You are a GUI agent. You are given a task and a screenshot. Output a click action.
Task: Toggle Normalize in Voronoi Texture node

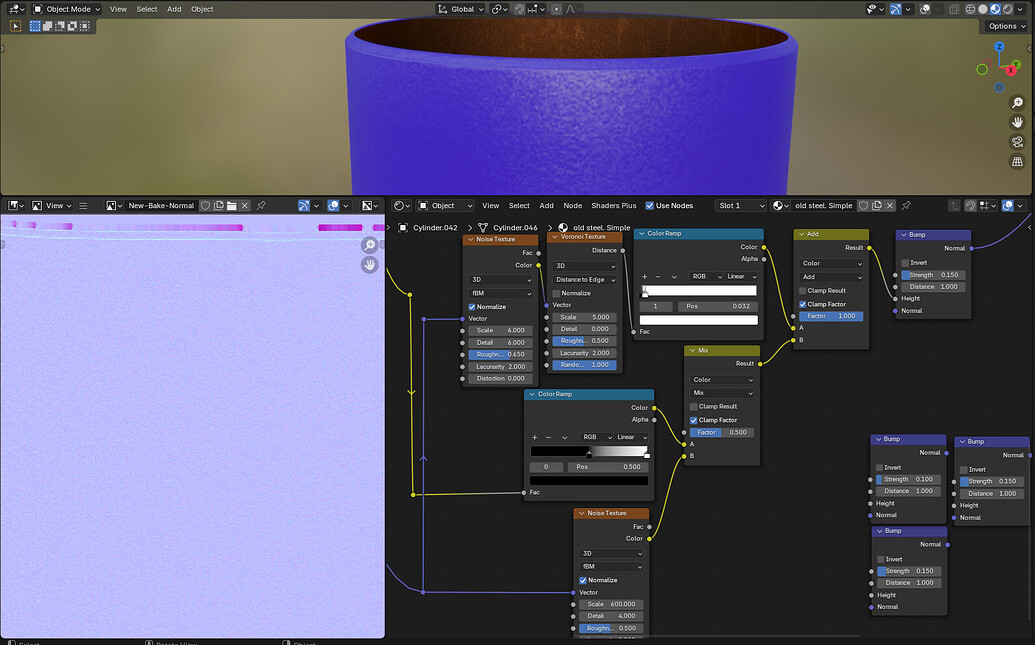point(556,293)
